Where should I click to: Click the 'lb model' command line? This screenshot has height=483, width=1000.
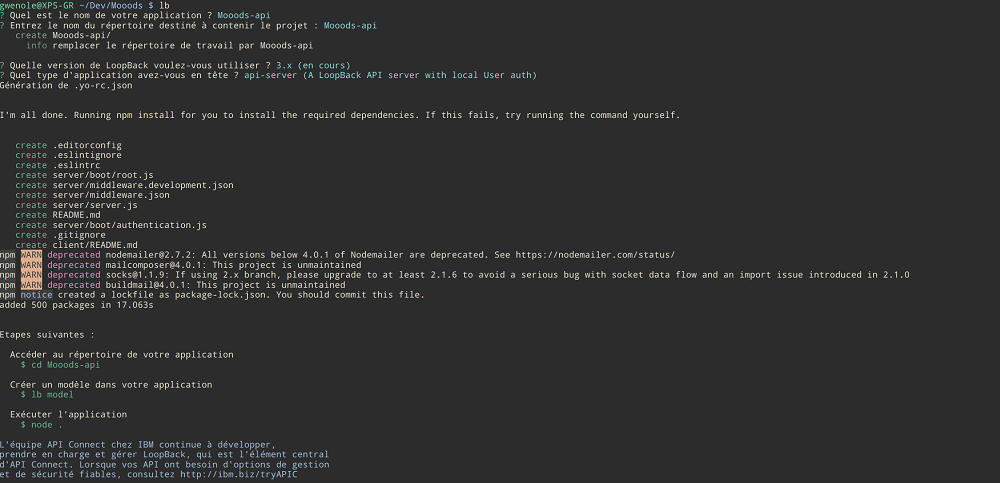click(47, 394)
